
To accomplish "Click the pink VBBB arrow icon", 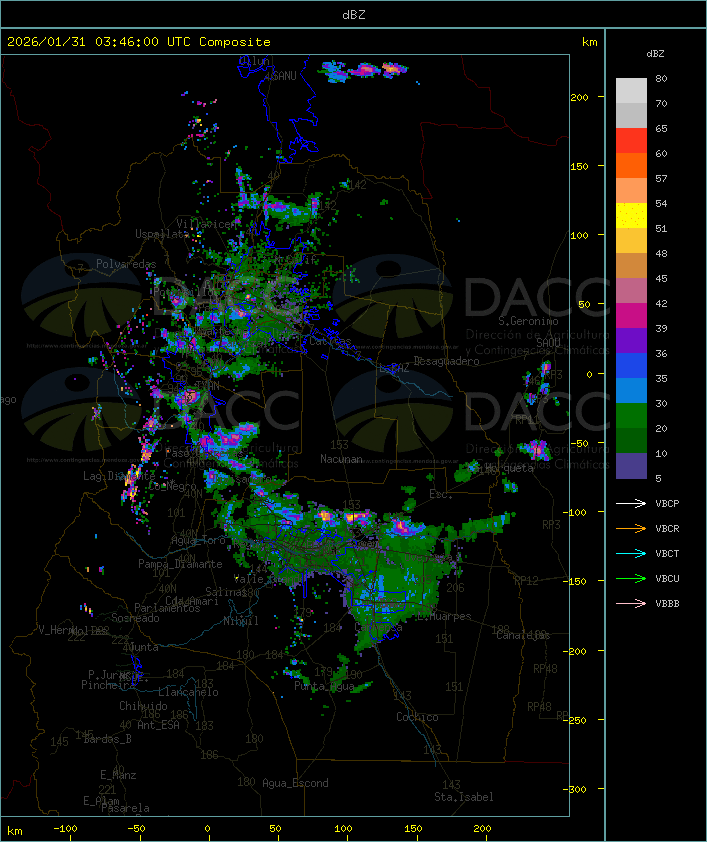I will point(631,603).
